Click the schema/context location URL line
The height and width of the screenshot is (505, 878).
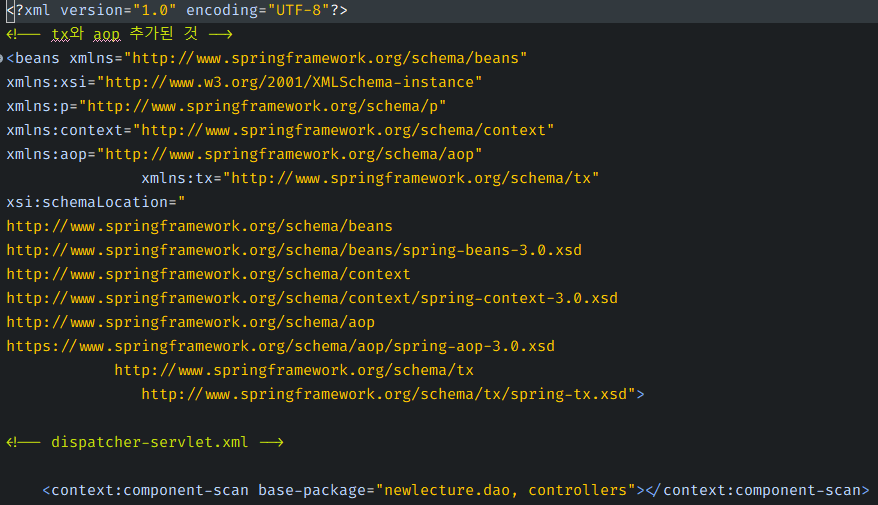pyautogui.click(x=208, y=274)
